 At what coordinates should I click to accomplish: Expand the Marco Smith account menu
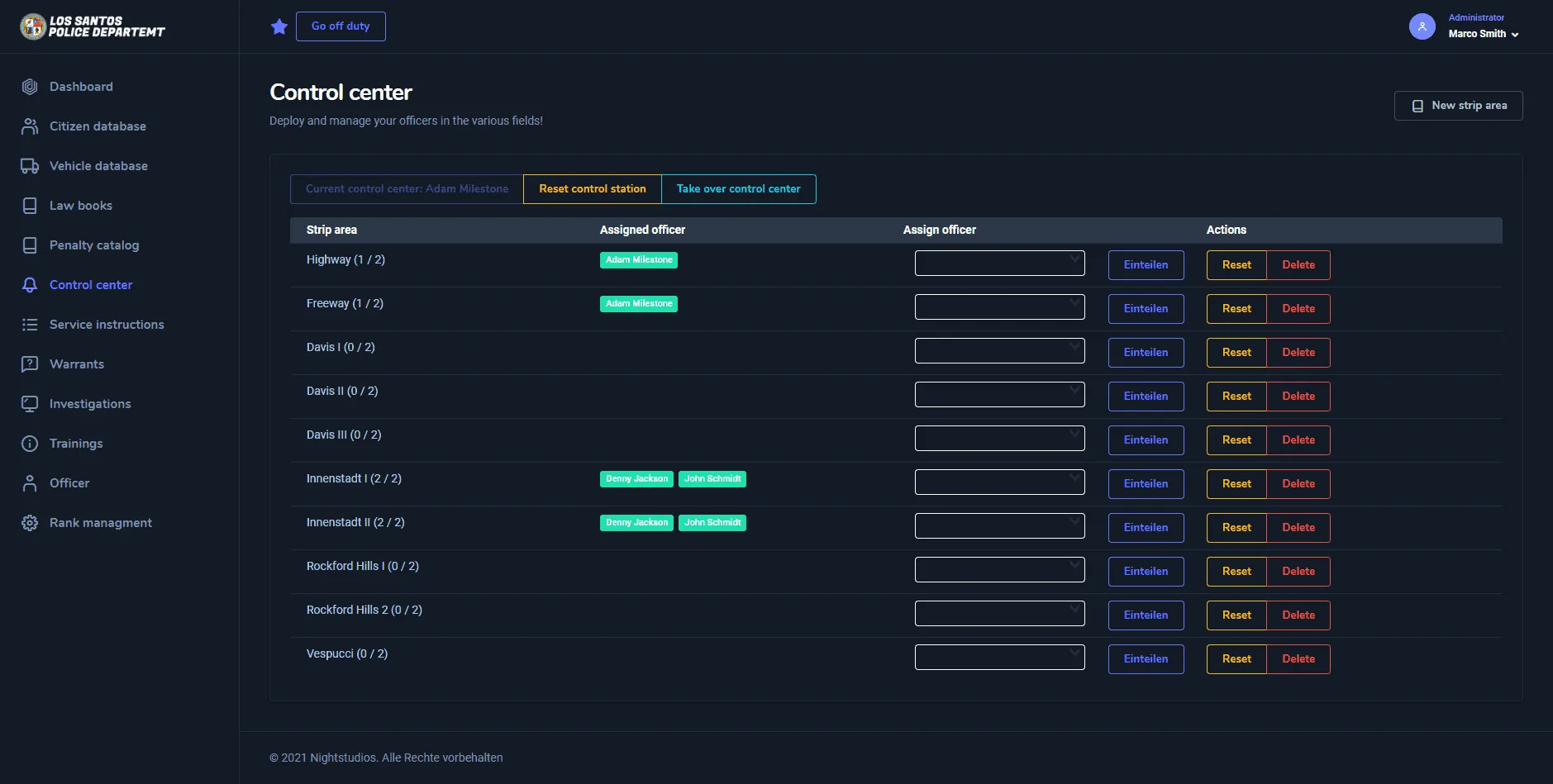pos(1484,34)
